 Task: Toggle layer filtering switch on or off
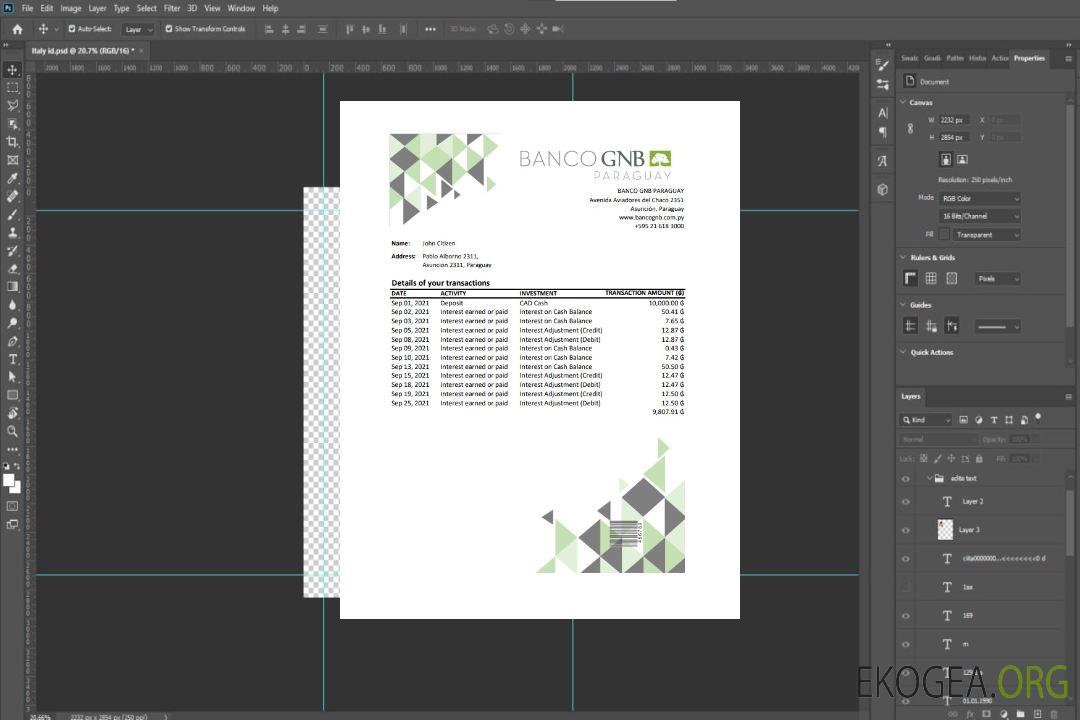click(x=1038, y=418)
